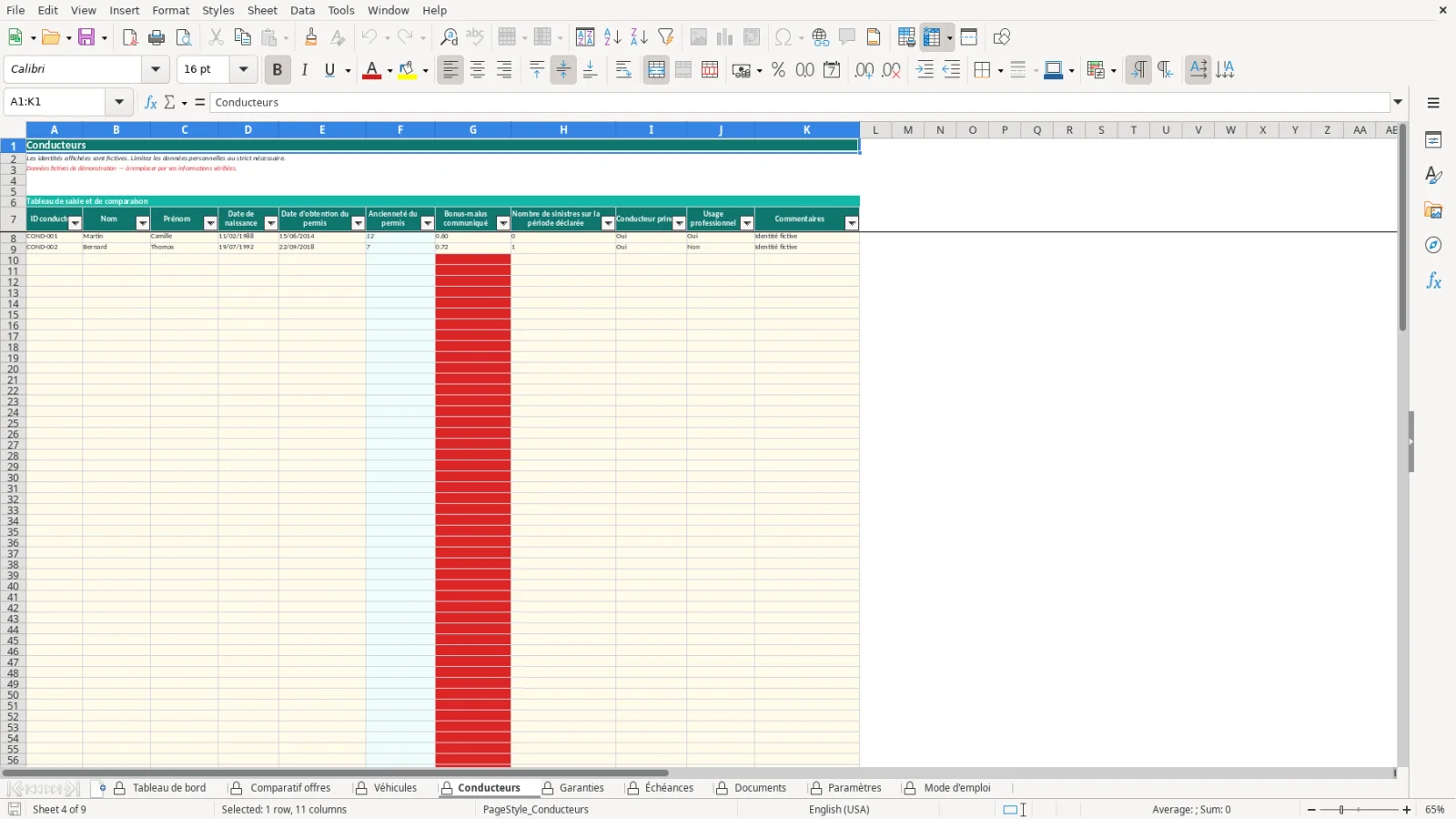Click zoom in plus button
This screenshot has height=819, width=1456.
click(x=1407, y=810)
